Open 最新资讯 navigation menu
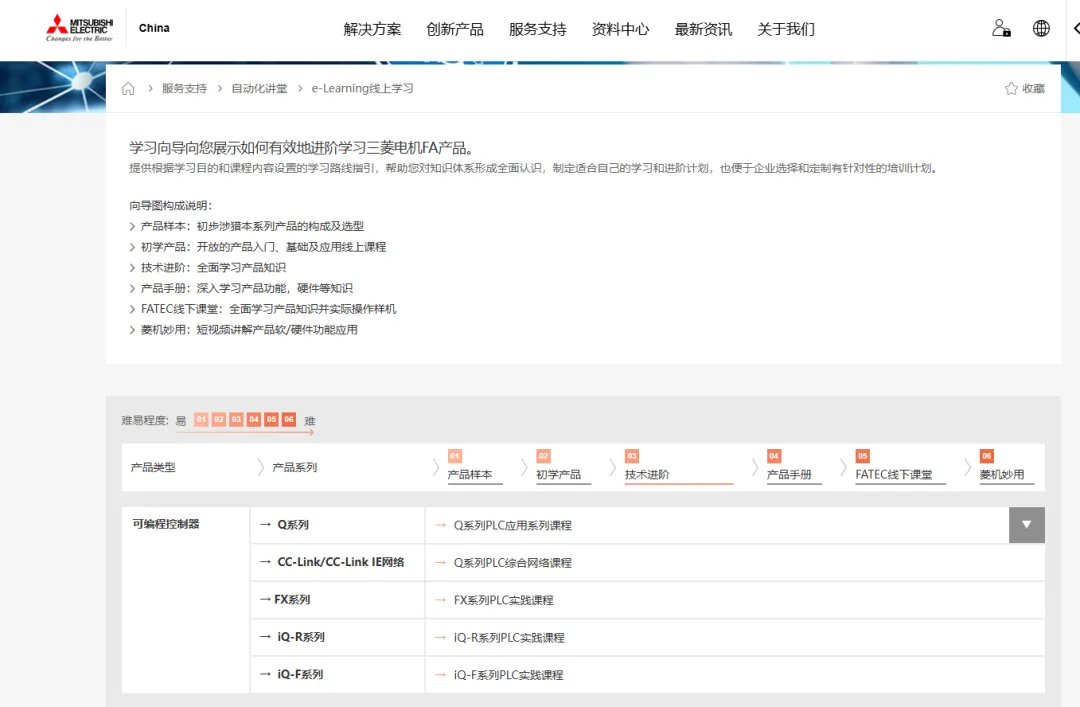 (703, 29)
